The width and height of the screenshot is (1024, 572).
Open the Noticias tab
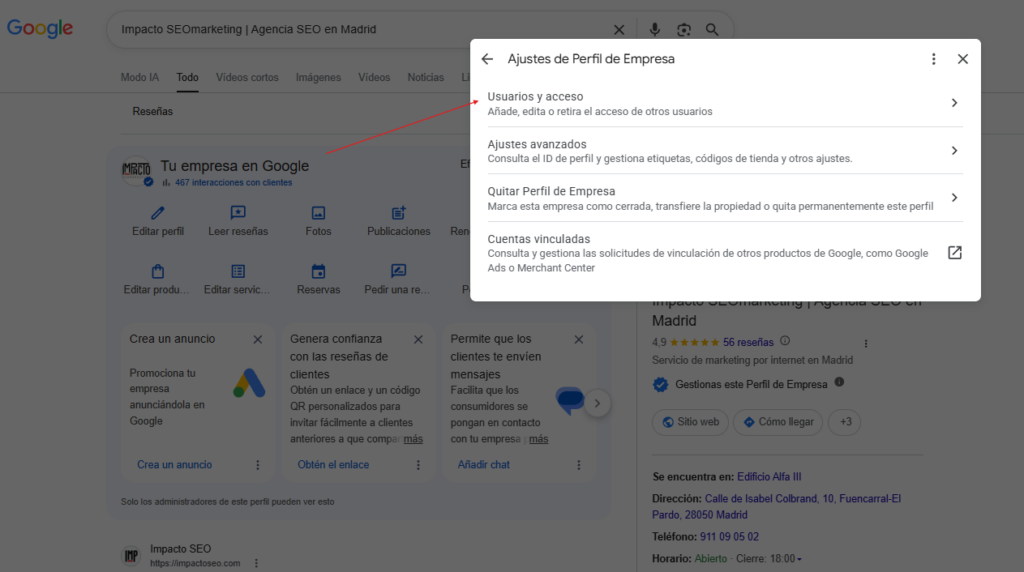pos(426,77)
